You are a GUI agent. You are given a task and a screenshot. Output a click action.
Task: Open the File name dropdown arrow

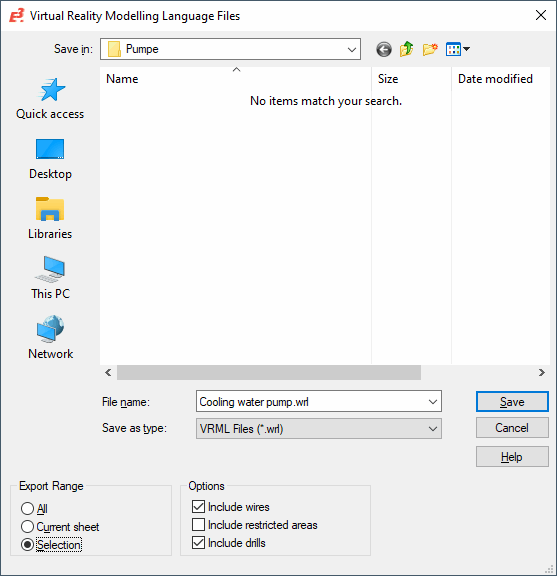click(433, 402)
